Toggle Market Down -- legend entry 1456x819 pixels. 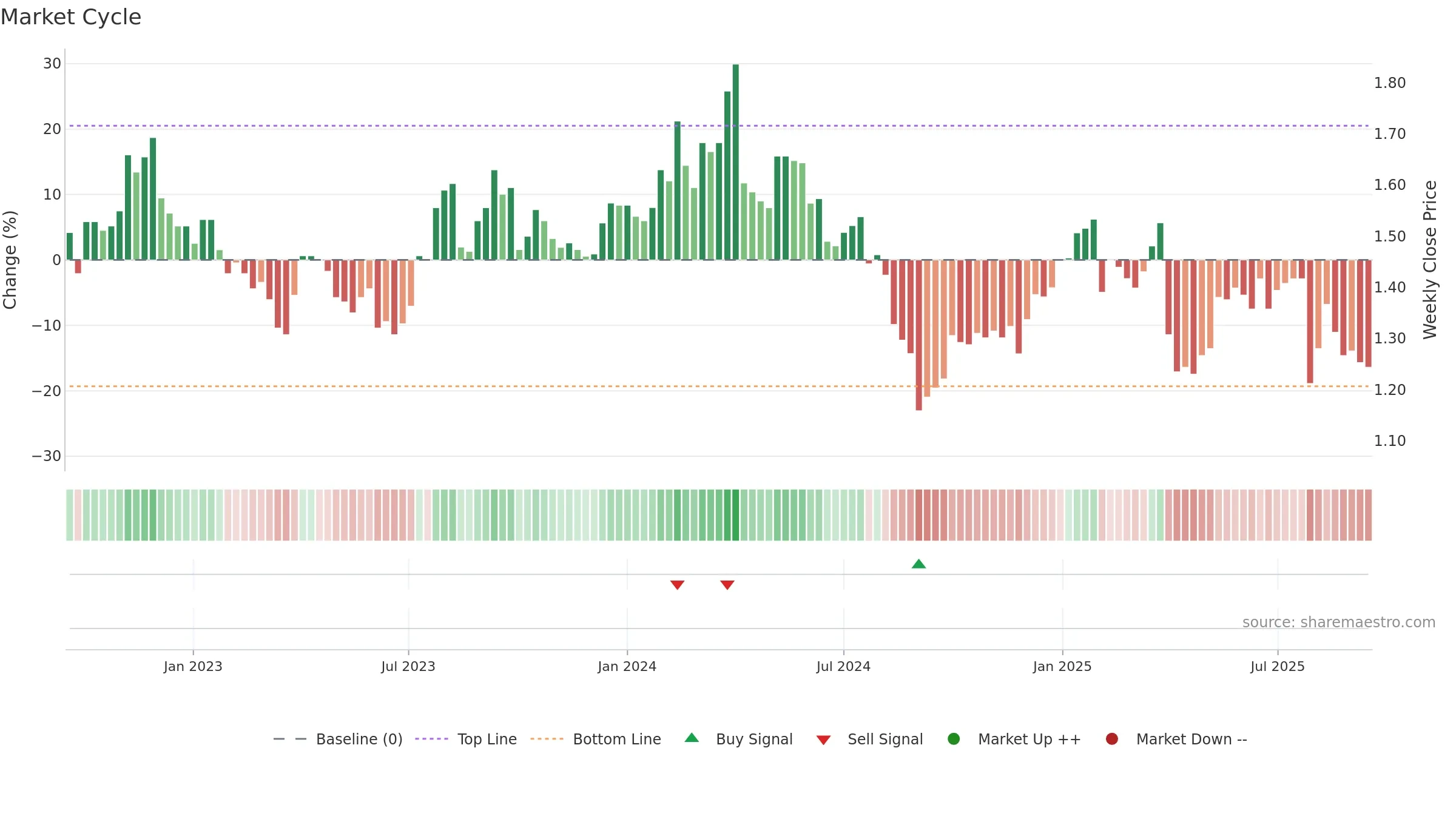(x=1176, y=739)
